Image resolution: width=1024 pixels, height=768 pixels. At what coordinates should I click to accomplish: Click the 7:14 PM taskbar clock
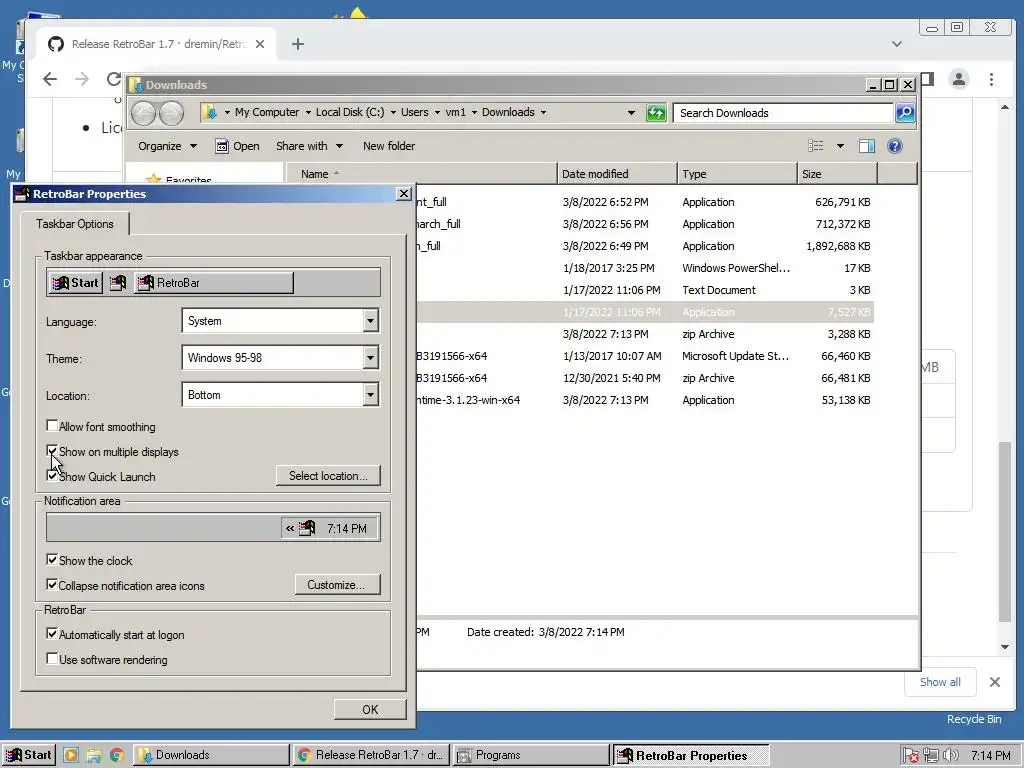click(991, 756)
